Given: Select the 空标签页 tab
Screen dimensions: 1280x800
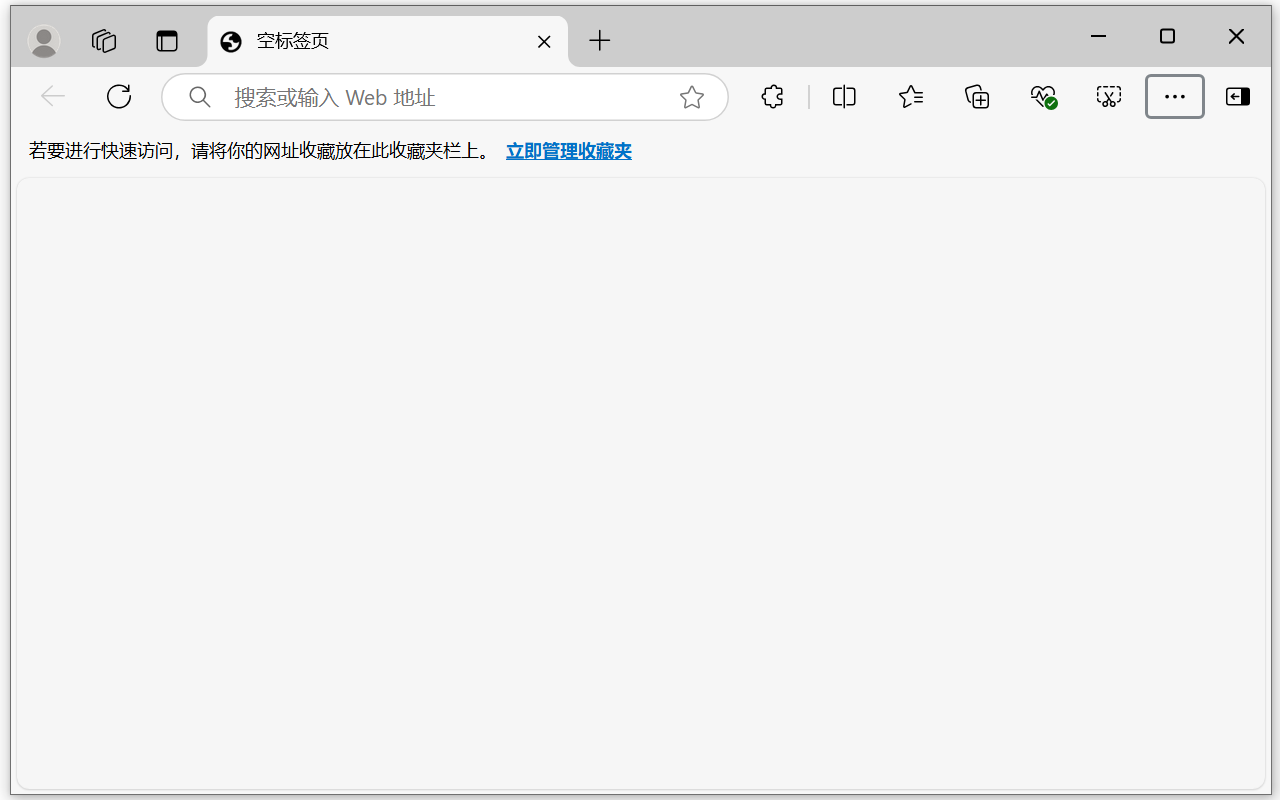Looking at the screenshot, I should coord(387,41).
